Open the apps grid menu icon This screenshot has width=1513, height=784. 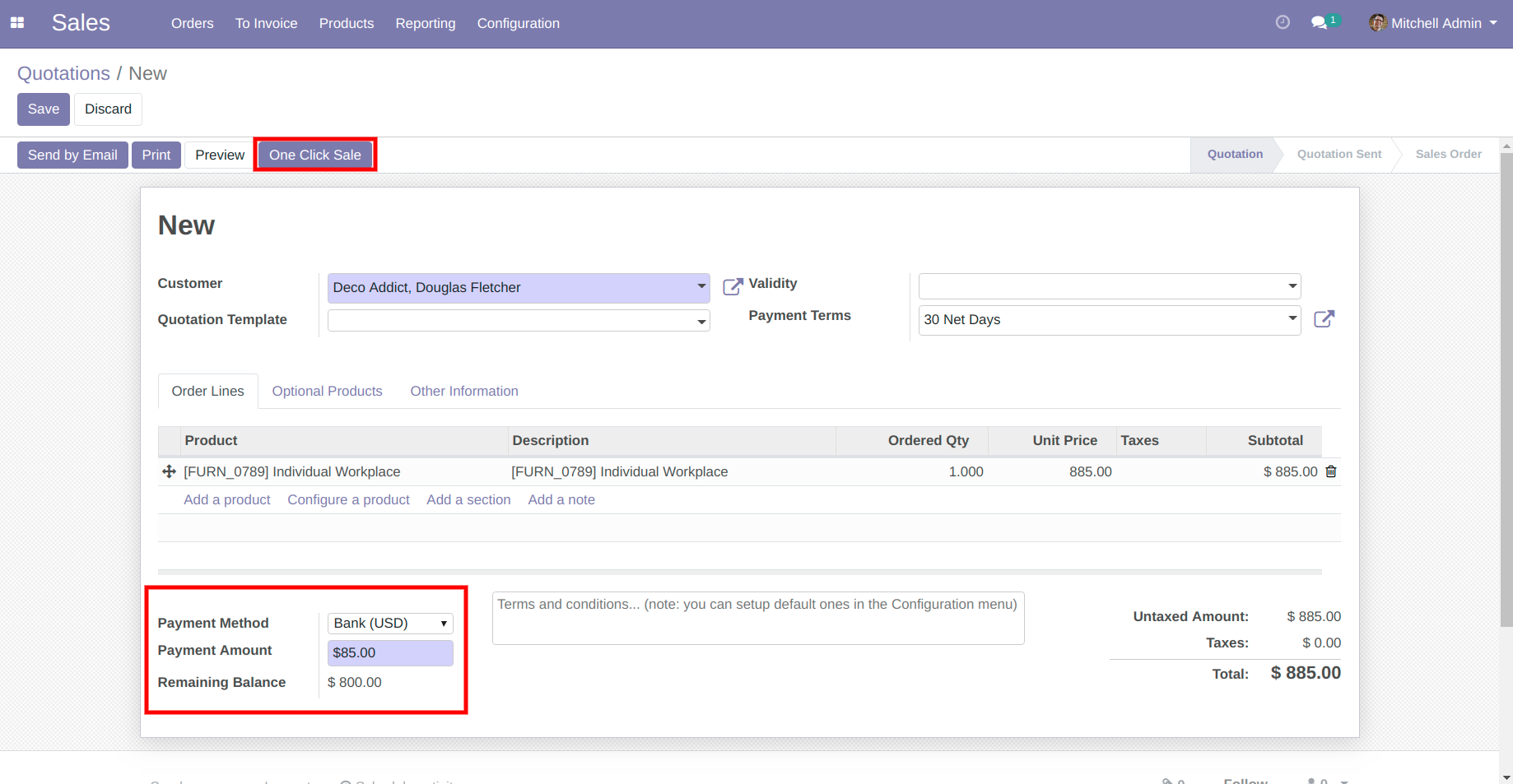pyautogui.click(x=16, y=23)
